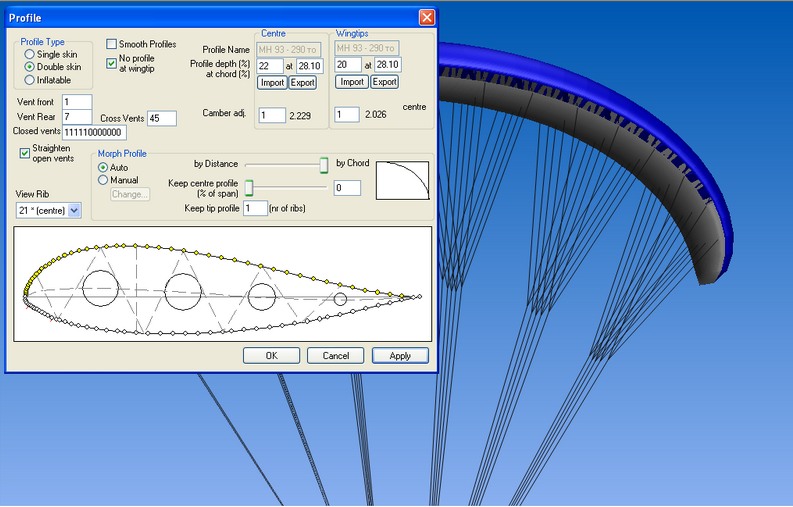This screenshot has height=507, width=793.
Task: Click the by Distance/by Chord slider handle
Action: [x=324, y=164]
